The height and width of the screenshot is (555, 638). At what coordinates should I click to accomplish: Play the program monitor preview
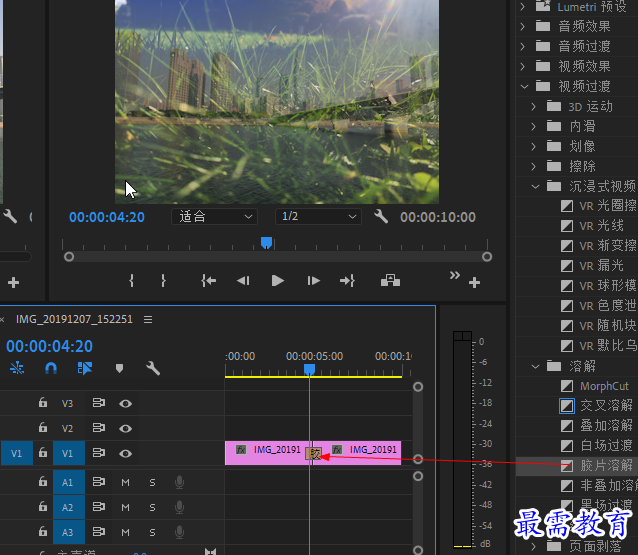(277, 281)
